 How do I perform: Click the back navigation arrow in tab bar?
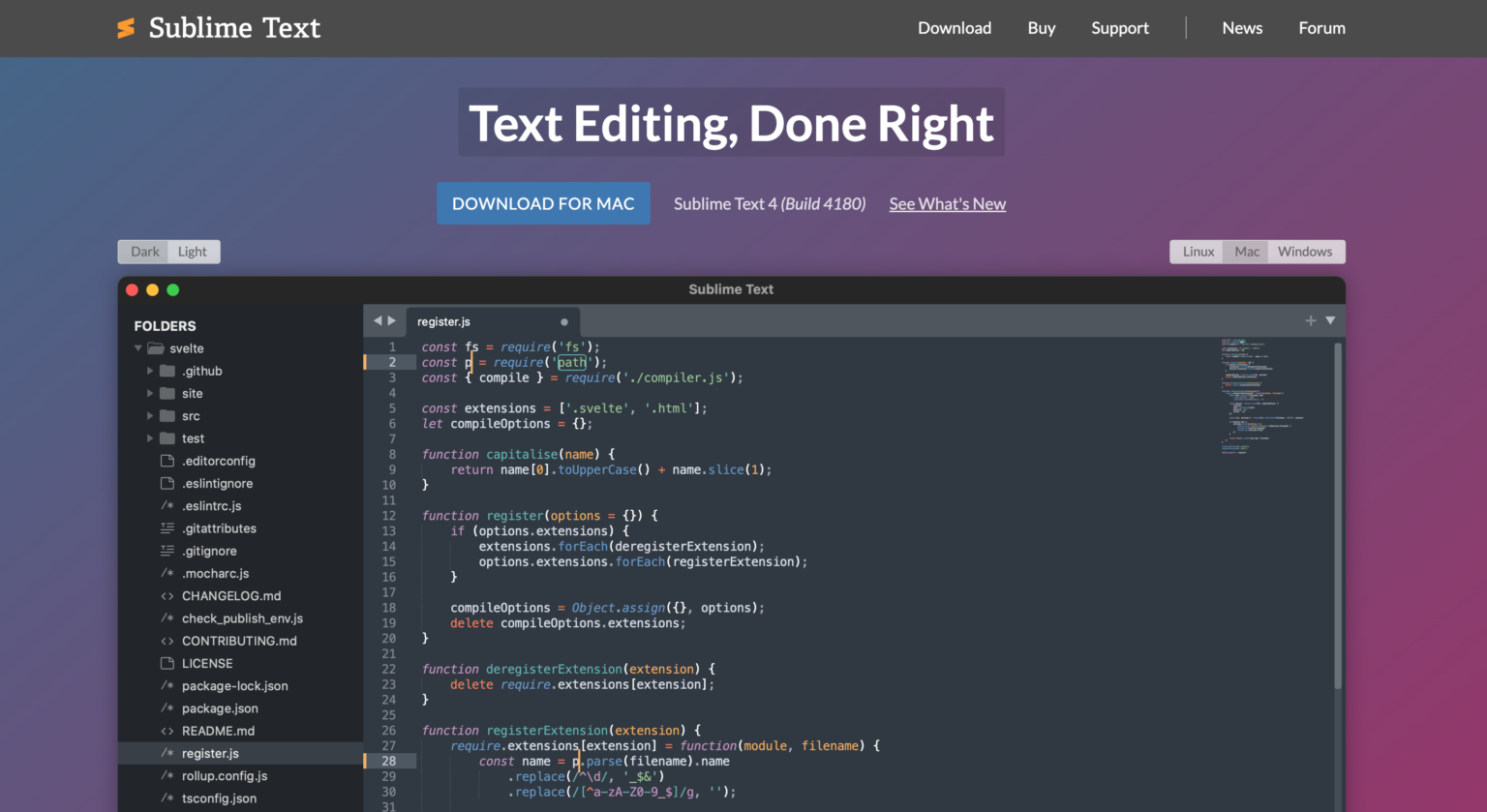(x=377, y=319)
